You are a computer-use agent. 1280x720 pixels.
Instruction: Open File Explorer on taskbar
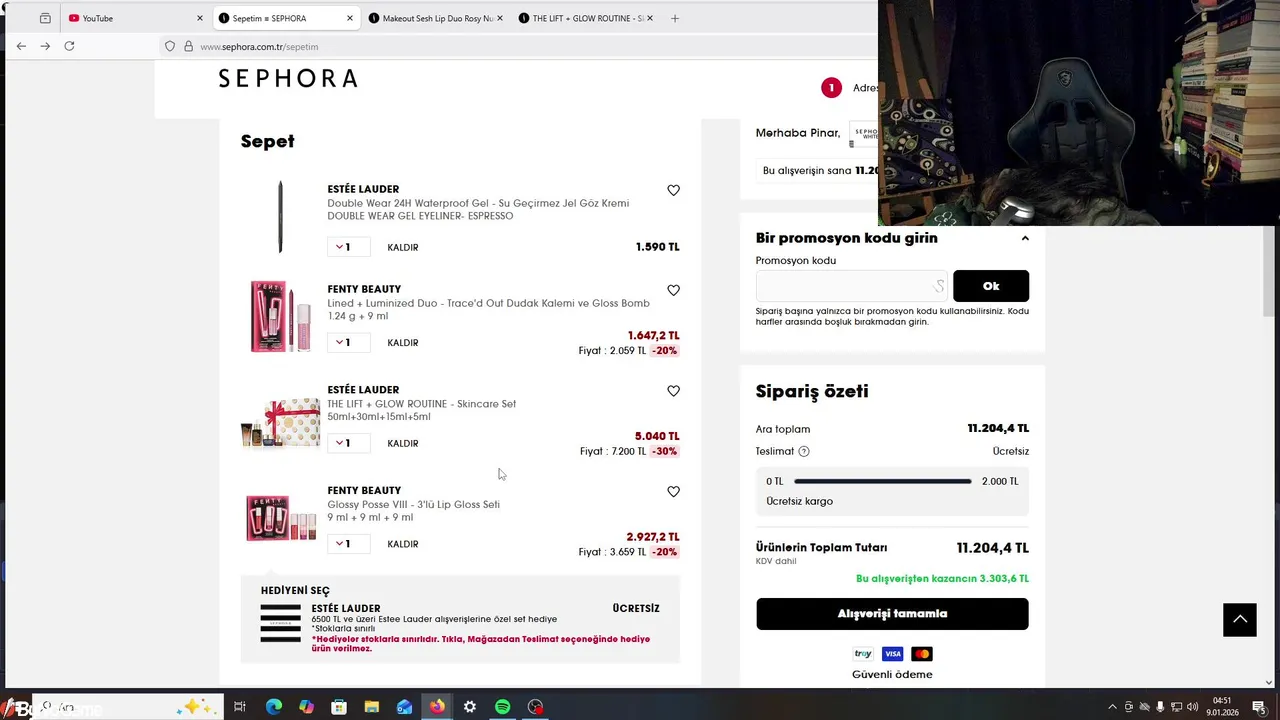372,707
